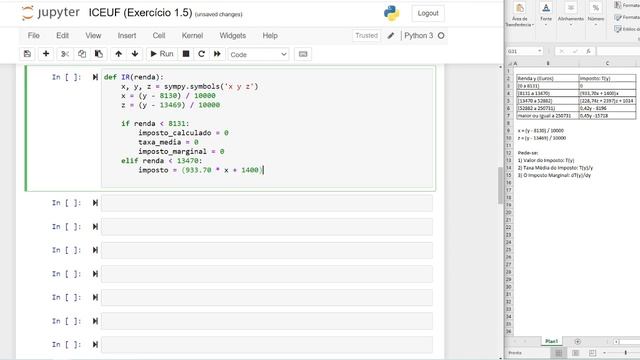The width and height of the screenshot is (640, 360).
Task: Click the notebook vertical scrollbar thumb
Action: point(500,185)
